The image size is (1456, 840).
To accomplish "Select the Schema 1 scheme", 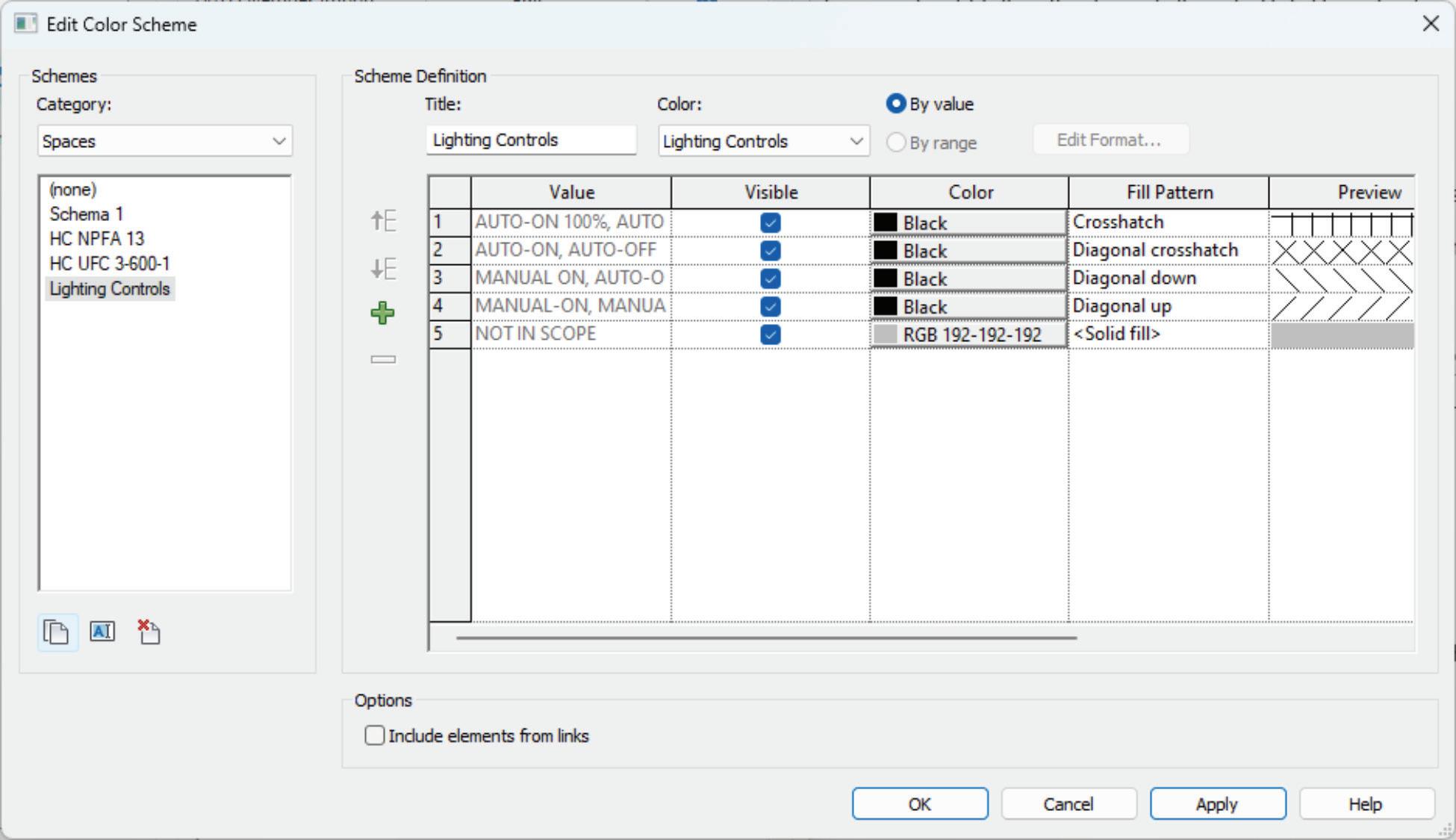I will pos(86,214).
